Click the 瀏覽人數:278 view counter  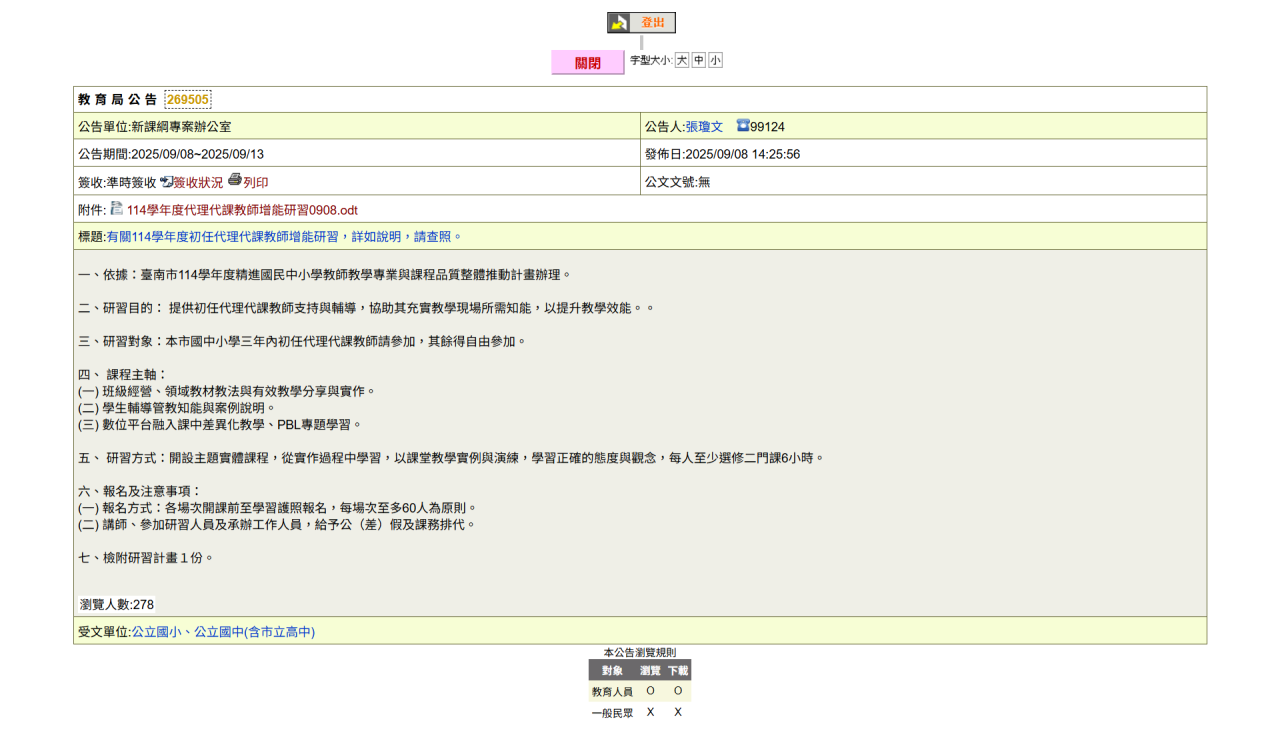coord(117,605)
